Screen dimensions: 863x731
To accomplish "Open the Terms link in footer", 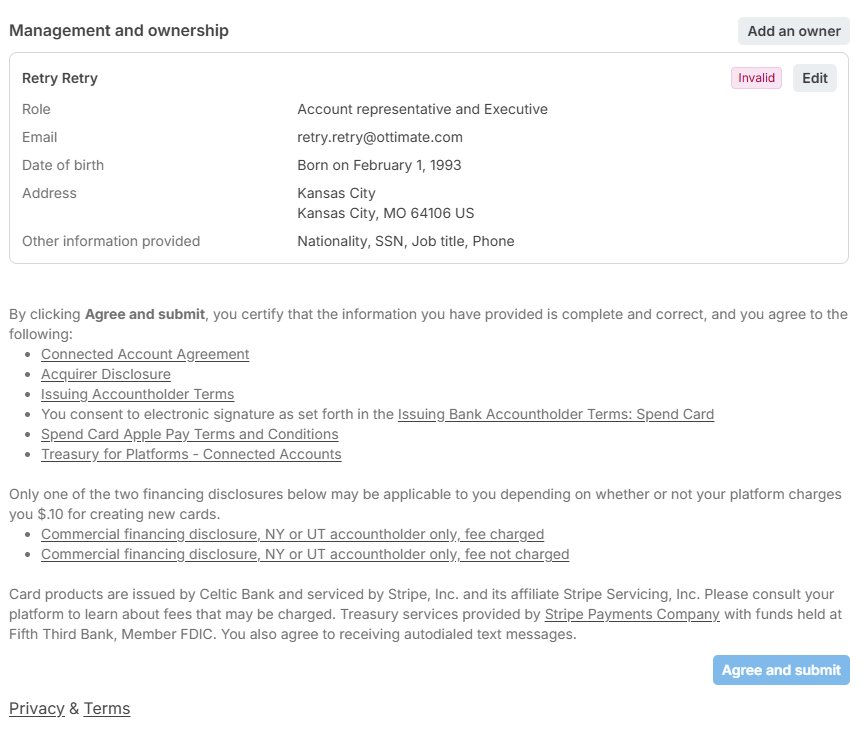I will (x=107, y=708).
